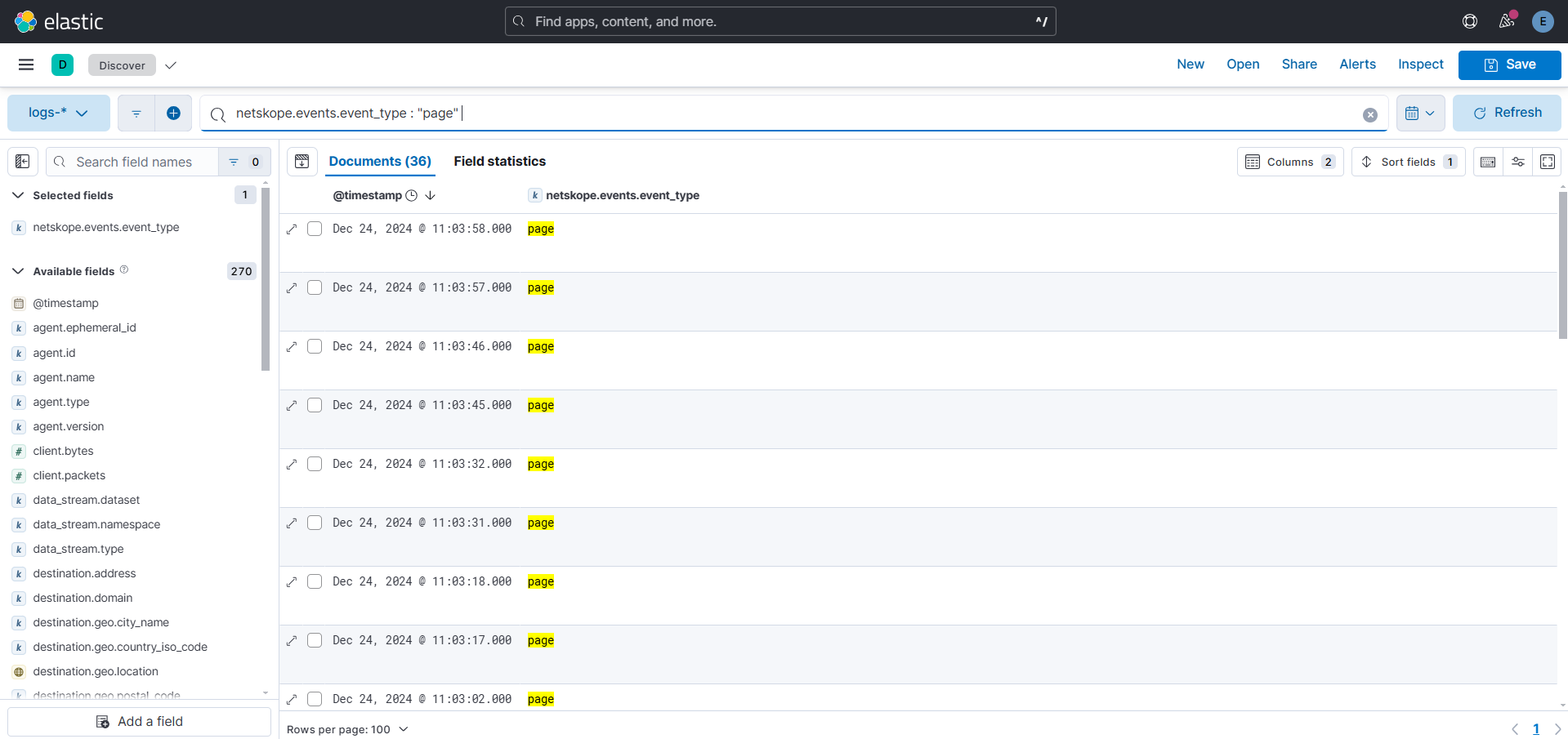Viewport: 1568px width, 739px height.
Task: Open the help menu icon in header
Action: [1470, 21]
